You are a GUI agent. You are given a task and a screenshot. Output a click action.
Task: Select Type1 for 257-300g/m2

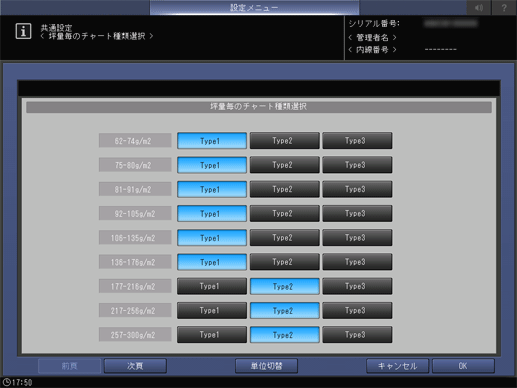(212, 335)
